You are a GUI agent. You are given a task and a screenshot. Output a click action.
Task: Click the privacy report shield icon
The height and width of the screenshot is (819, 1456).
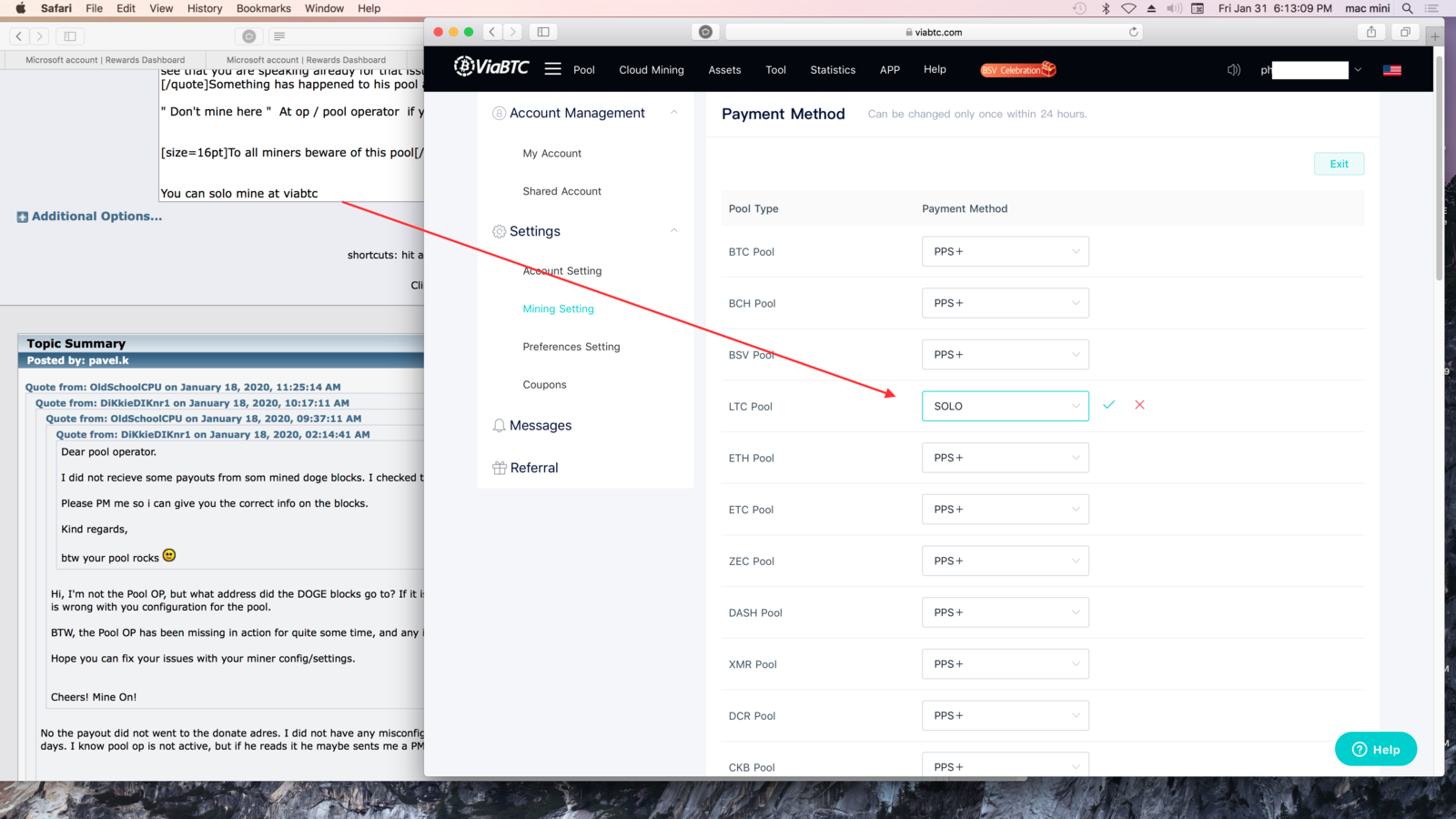[x=705, y=32]
